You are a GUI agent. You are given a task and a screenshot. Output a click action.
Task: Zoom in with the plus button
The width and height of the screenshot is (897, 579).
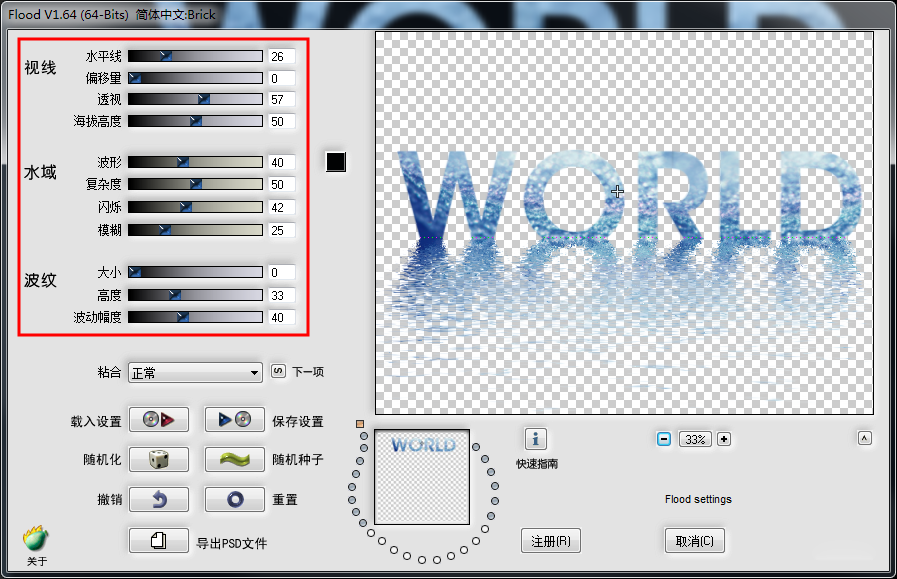point(724,439)
